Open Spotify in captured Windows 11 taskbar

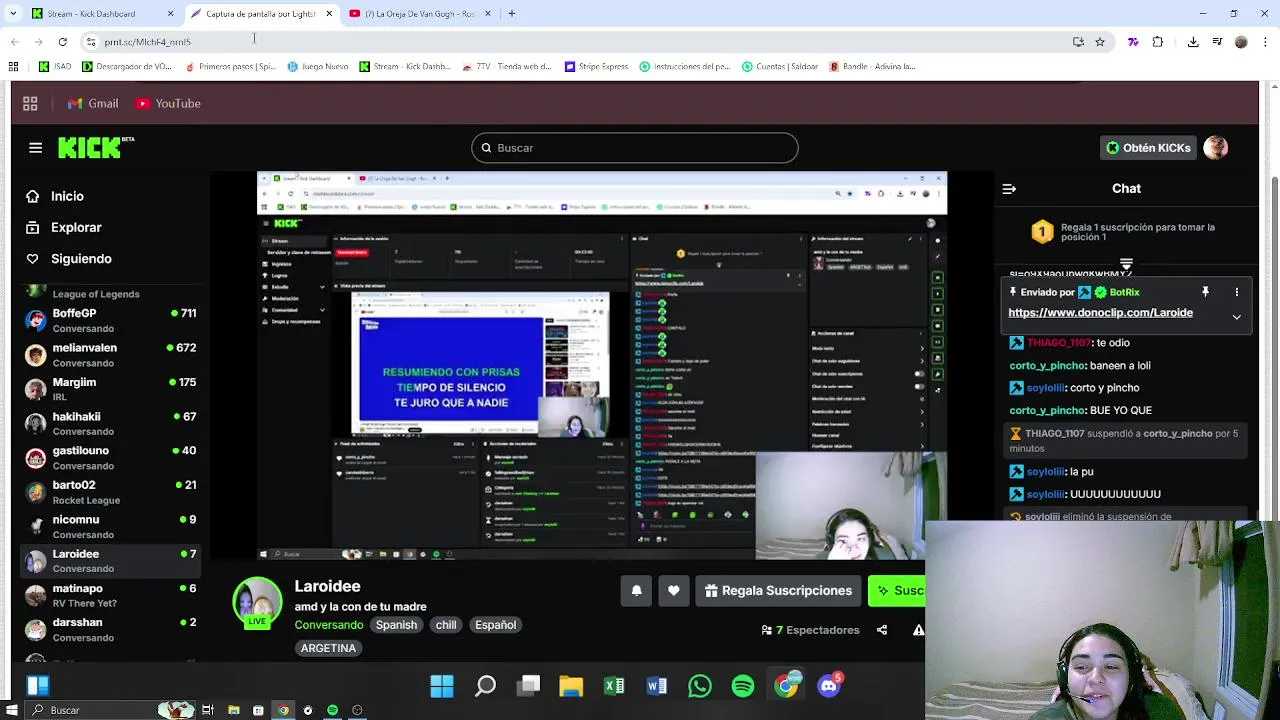(743, 686)
